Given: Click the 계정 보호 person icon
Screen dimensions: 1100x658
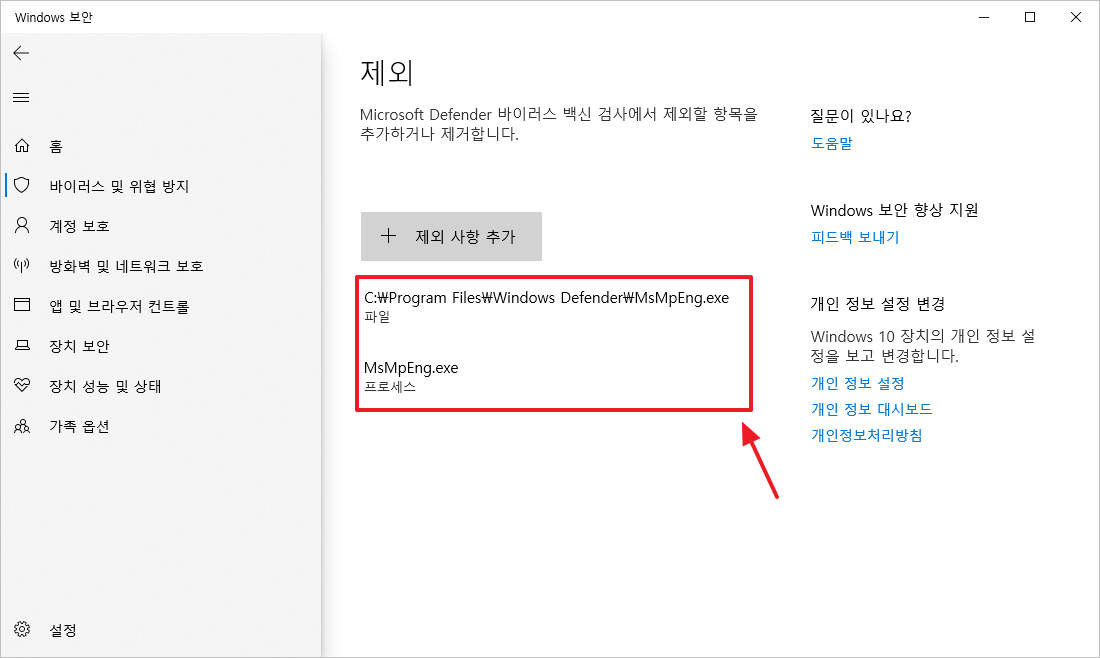Looking at the screenshot, I should point(22,225).
